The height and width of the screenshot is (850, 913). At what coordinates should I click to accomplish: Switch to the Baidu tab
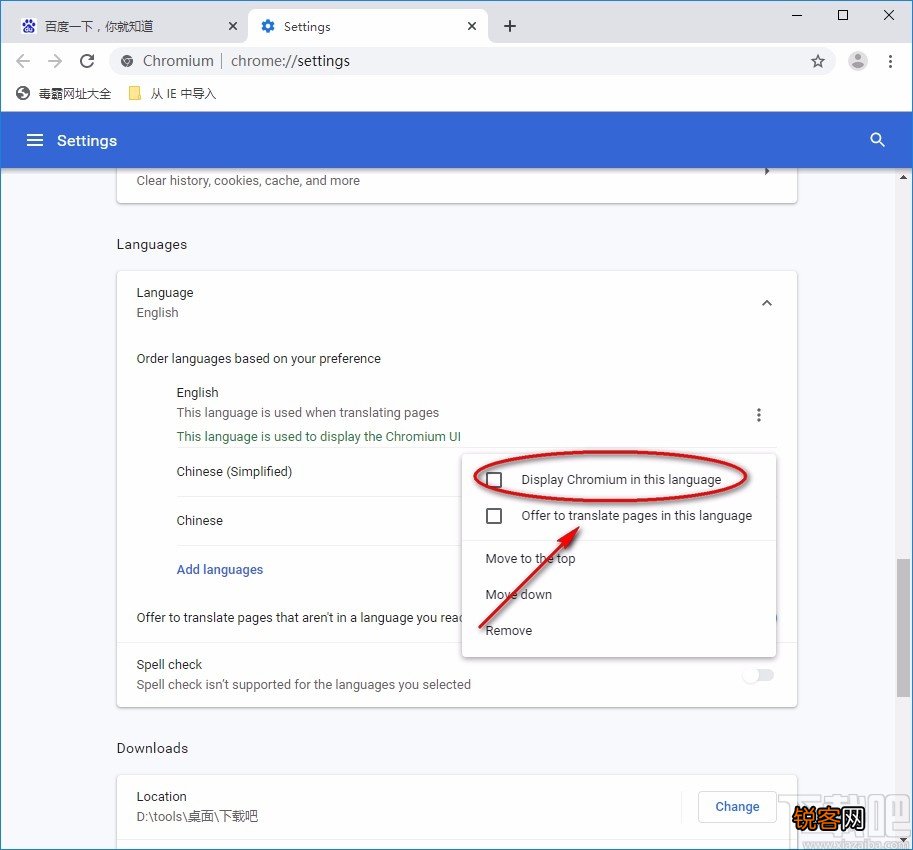point(126,26)
